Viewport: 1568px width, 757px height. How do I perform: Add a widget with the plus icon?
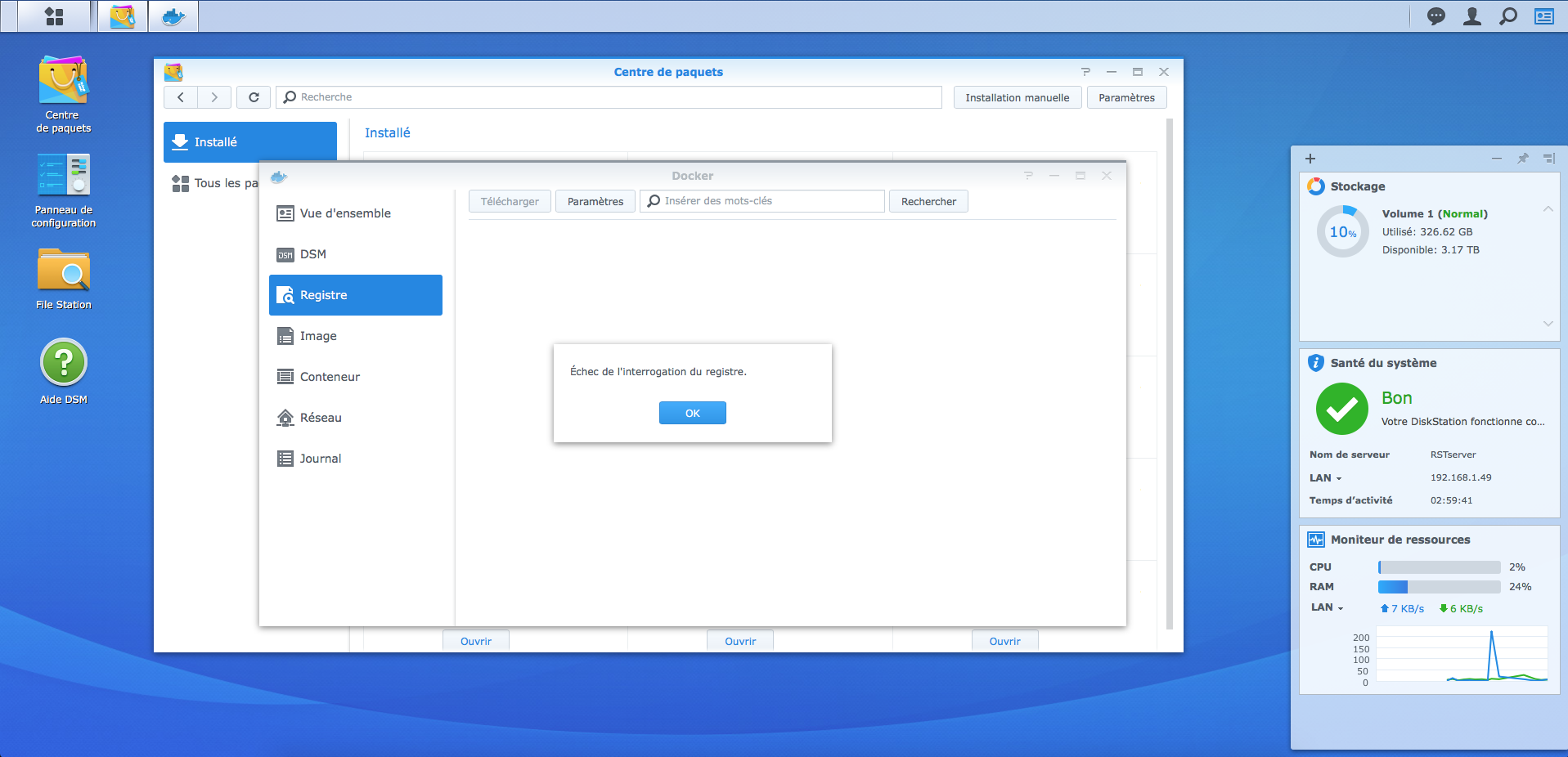1310,159
